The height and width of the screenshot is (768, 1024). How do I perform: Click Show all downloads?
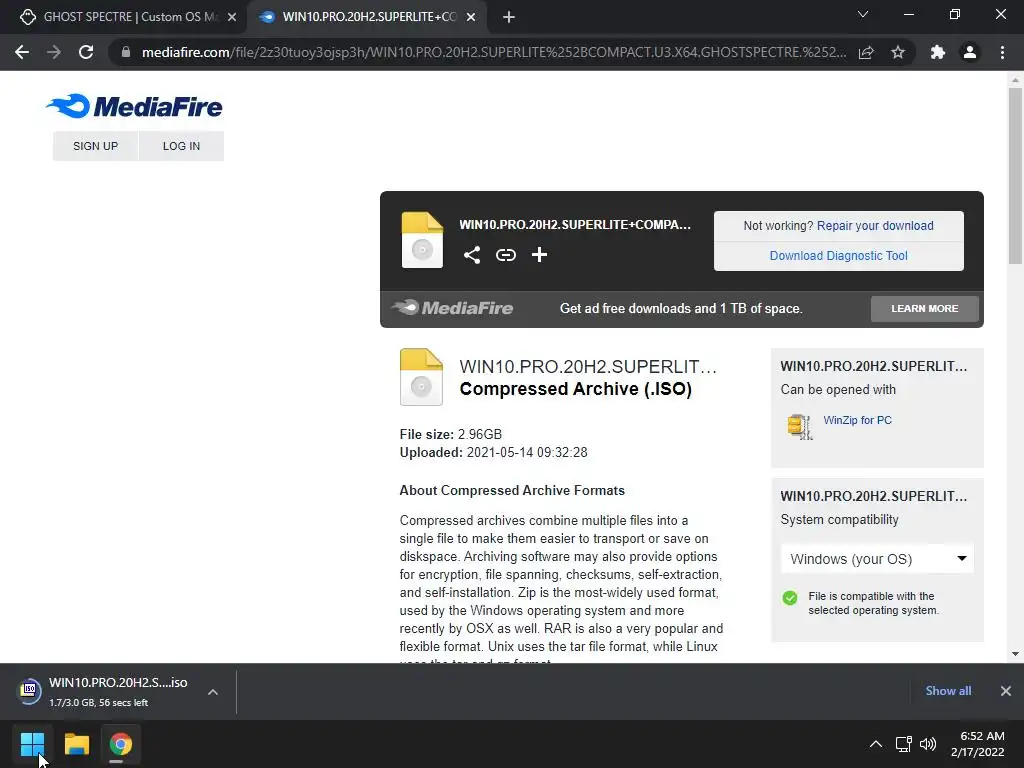point(948,691)
